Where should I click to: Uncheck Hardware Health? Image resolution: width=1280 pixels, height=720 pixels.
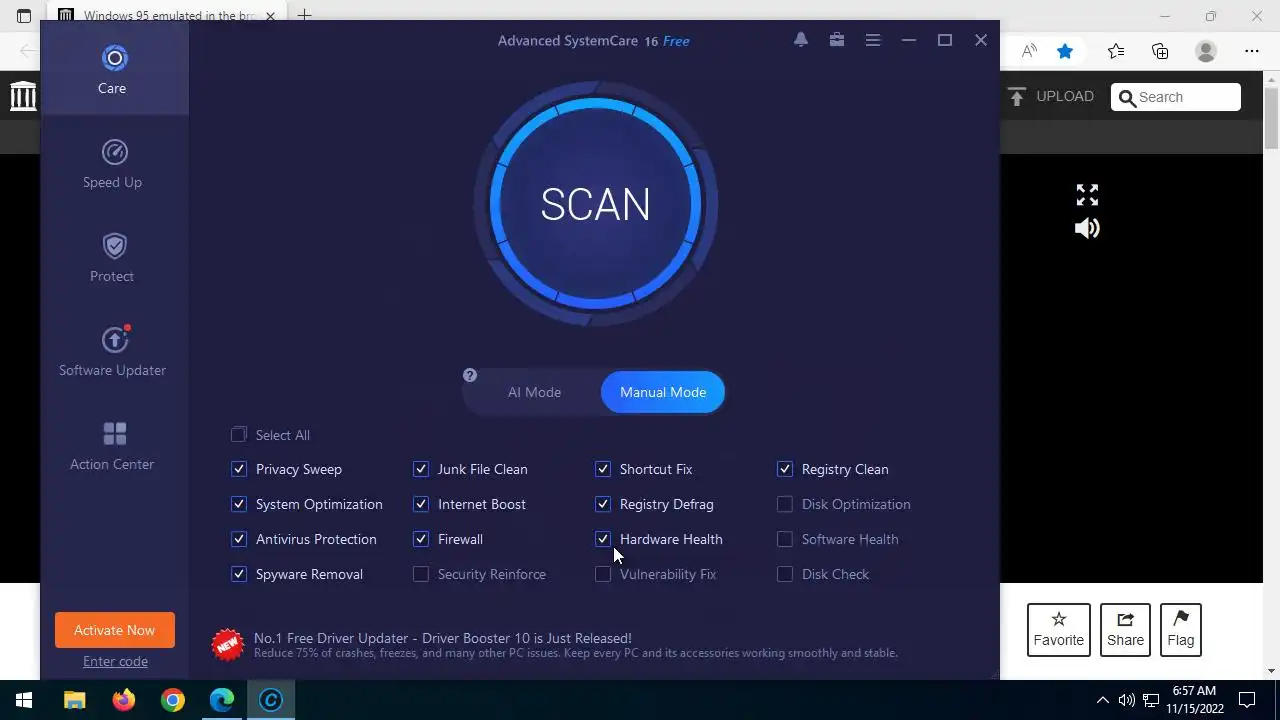click(603, 539)
